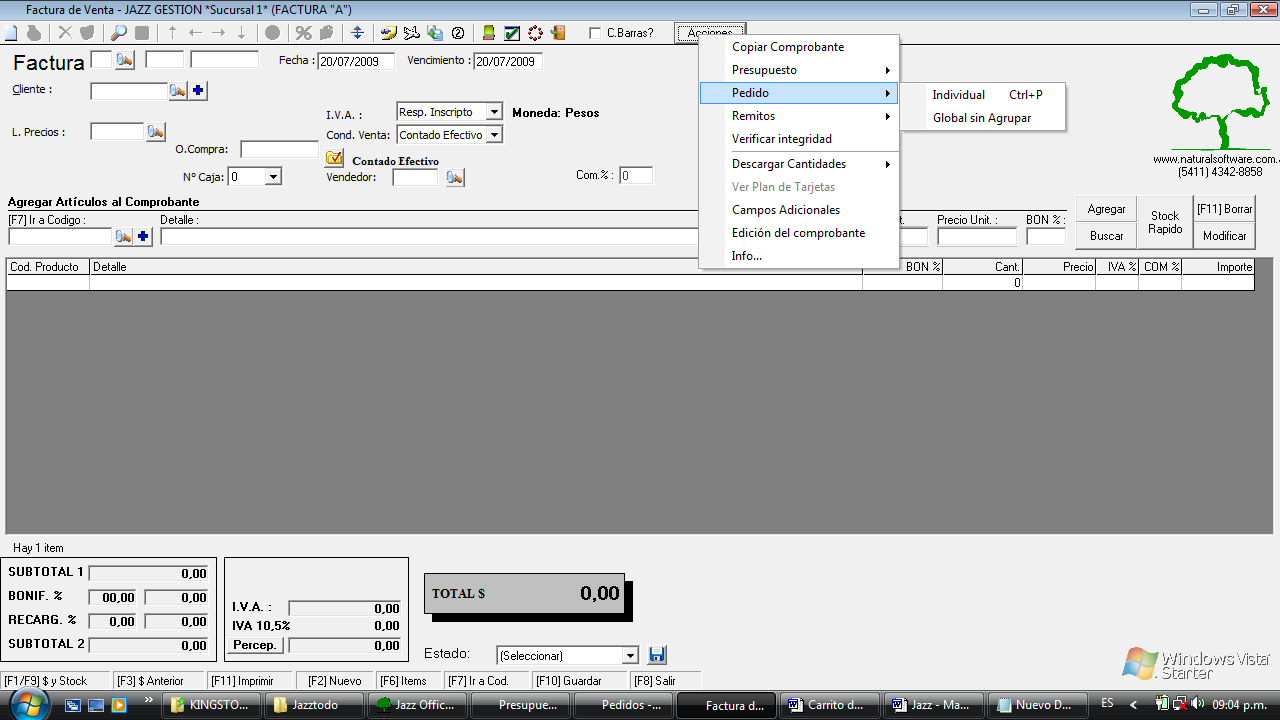Screen dimensions: 1280x720
Task: Click the new blank document toolbar icon
Action: (x=11, y=33)
